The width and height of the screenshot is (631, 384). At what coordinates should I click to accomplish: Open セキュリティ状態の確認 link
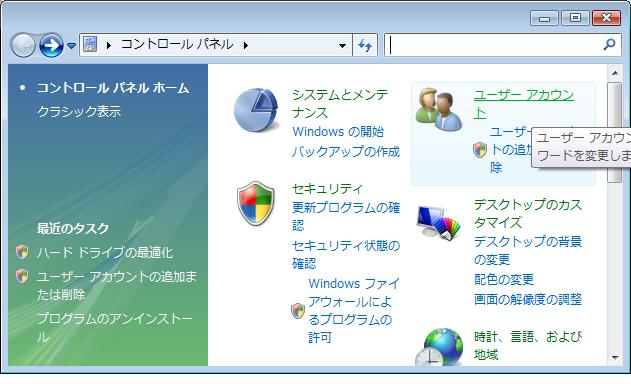click(346, 254)
